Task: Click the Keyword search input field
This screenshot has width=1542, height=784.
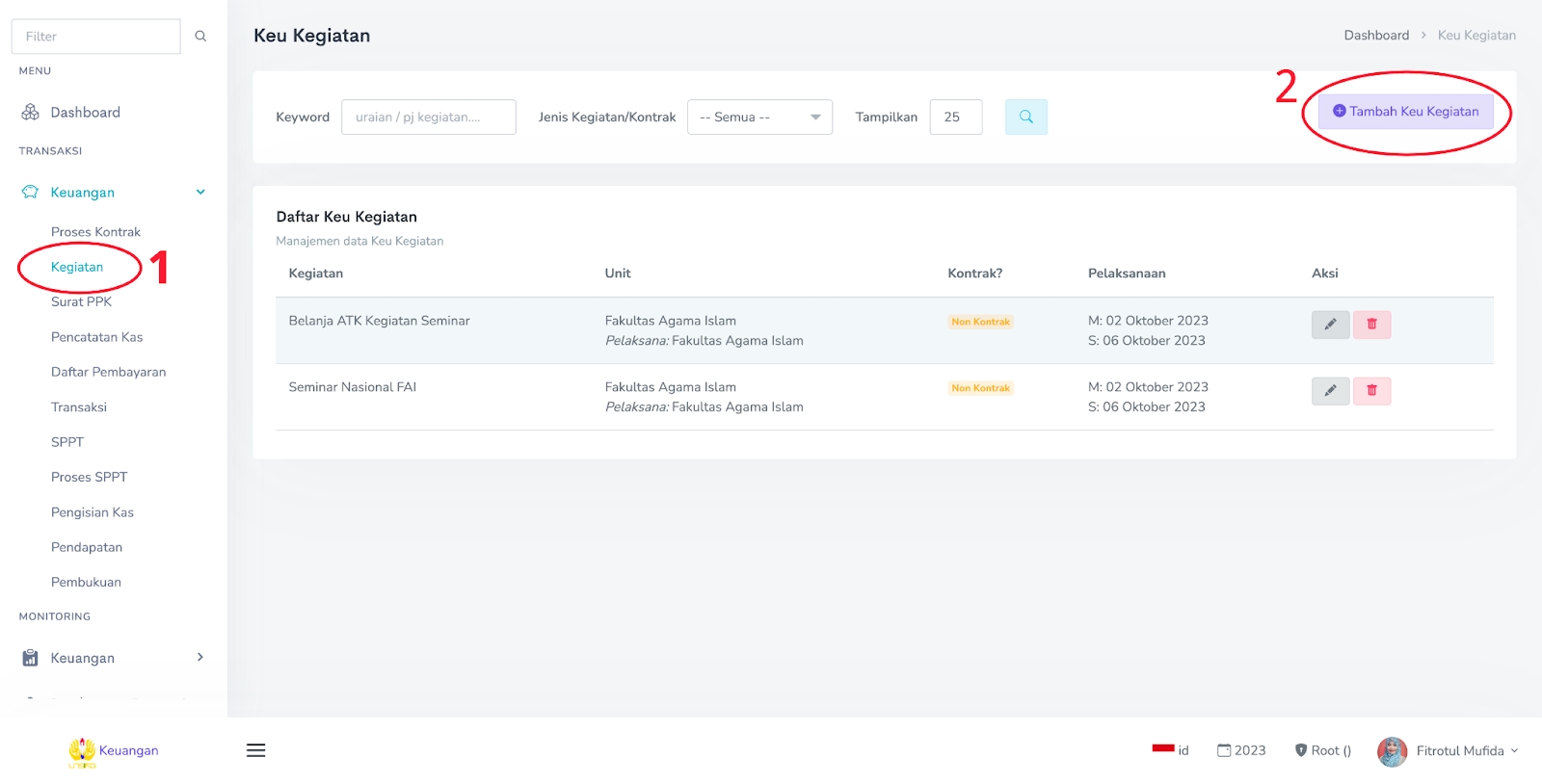Action: coord(428,118)
